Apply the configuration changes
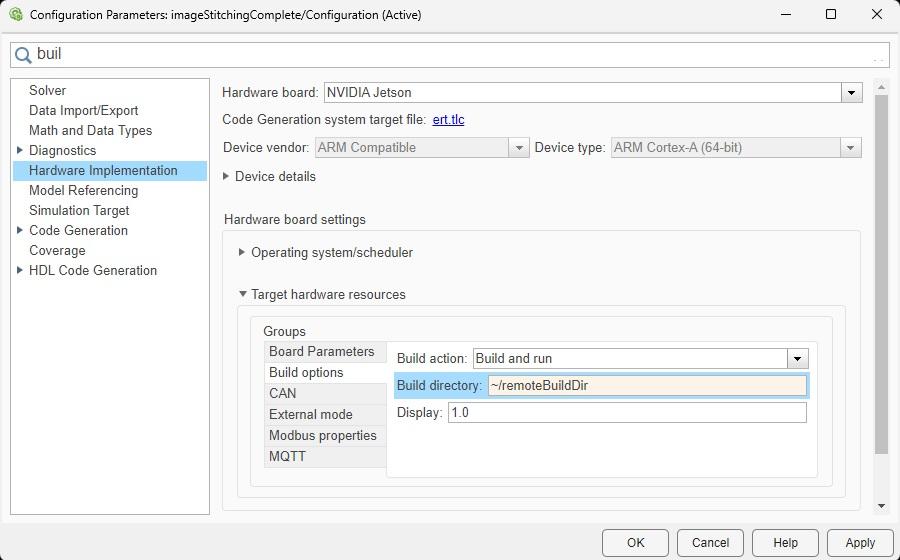Viewport: 900px width, 560px height. 860,543
